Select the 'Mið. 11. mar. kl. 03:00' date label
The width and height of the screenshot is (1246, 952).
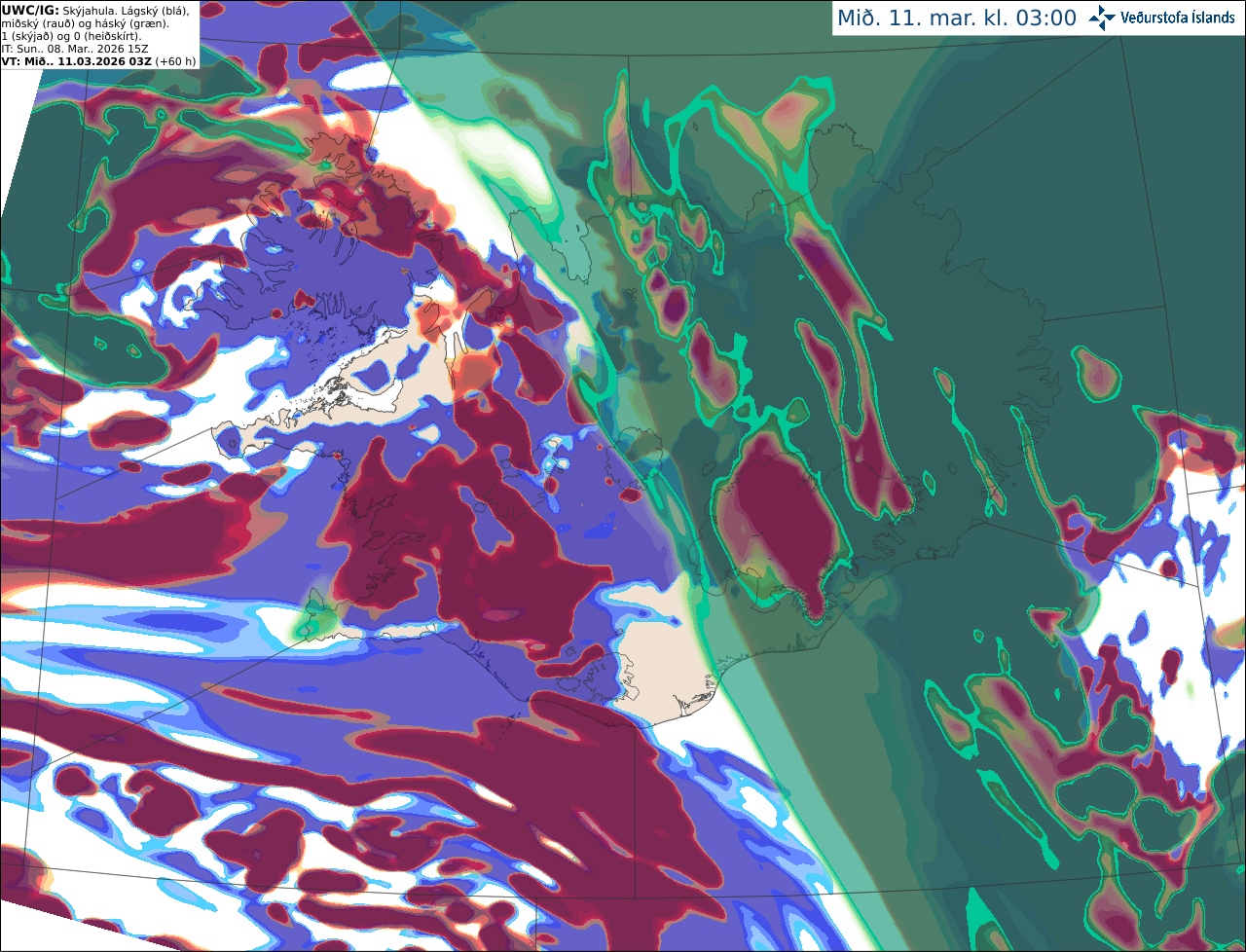[x=957, y=18]
